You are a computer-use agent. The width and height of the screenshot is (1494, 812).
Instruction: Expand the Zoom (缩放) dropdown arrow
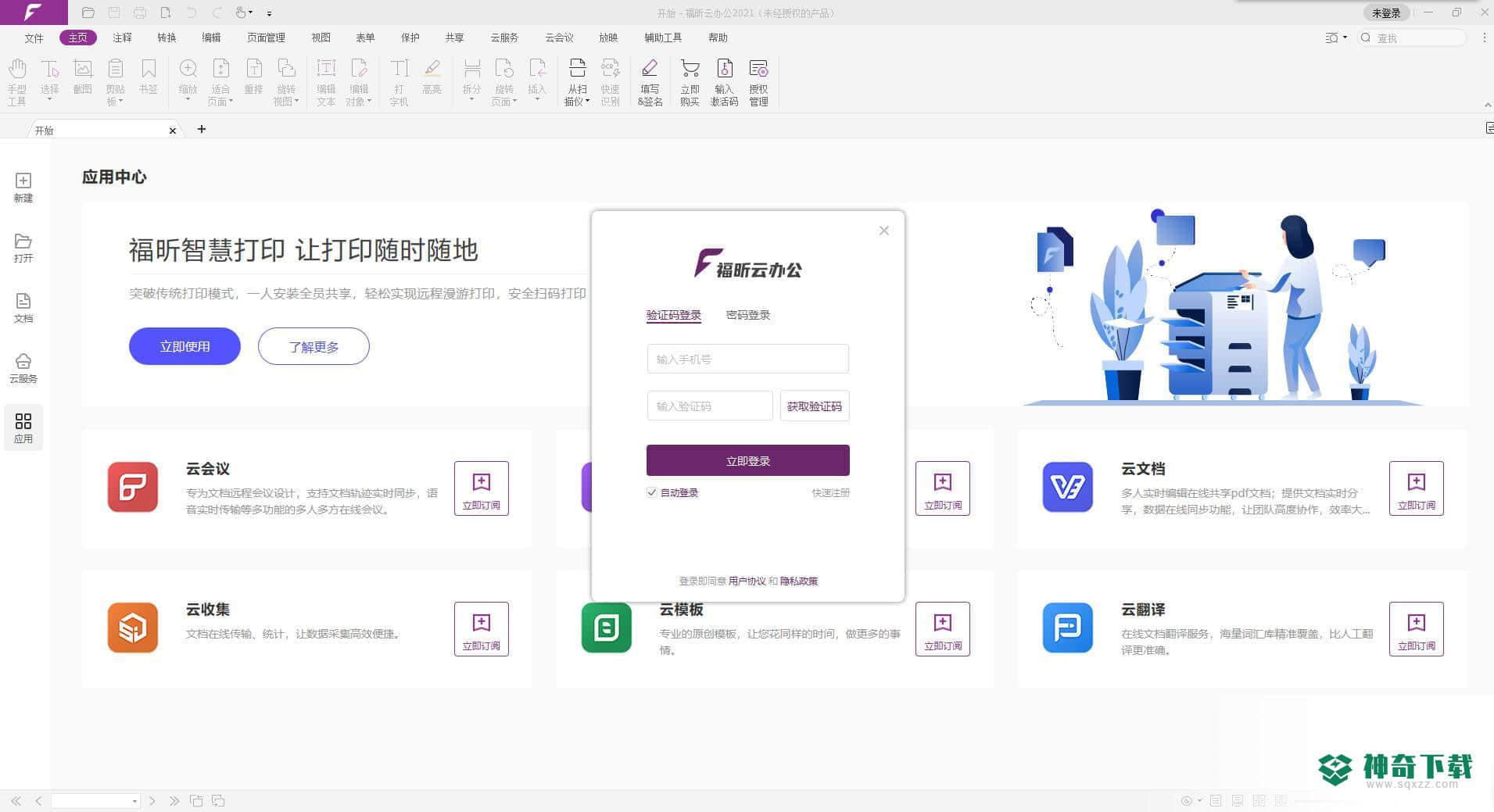click(x=188, y=100)
